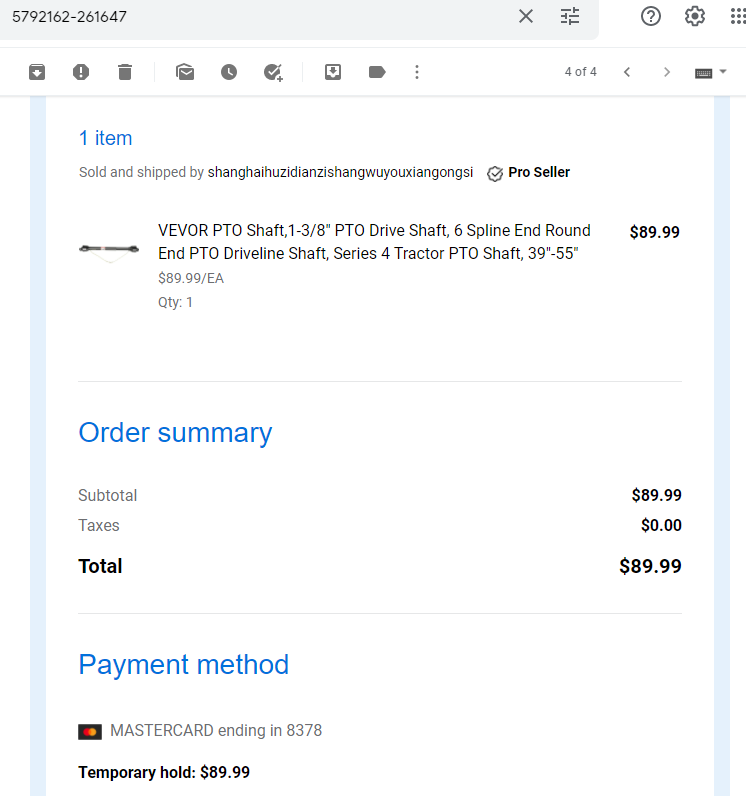The height and width of the screenshot is (796, 746).
Task: Go to the newer email
Action: tap(627, 72)
